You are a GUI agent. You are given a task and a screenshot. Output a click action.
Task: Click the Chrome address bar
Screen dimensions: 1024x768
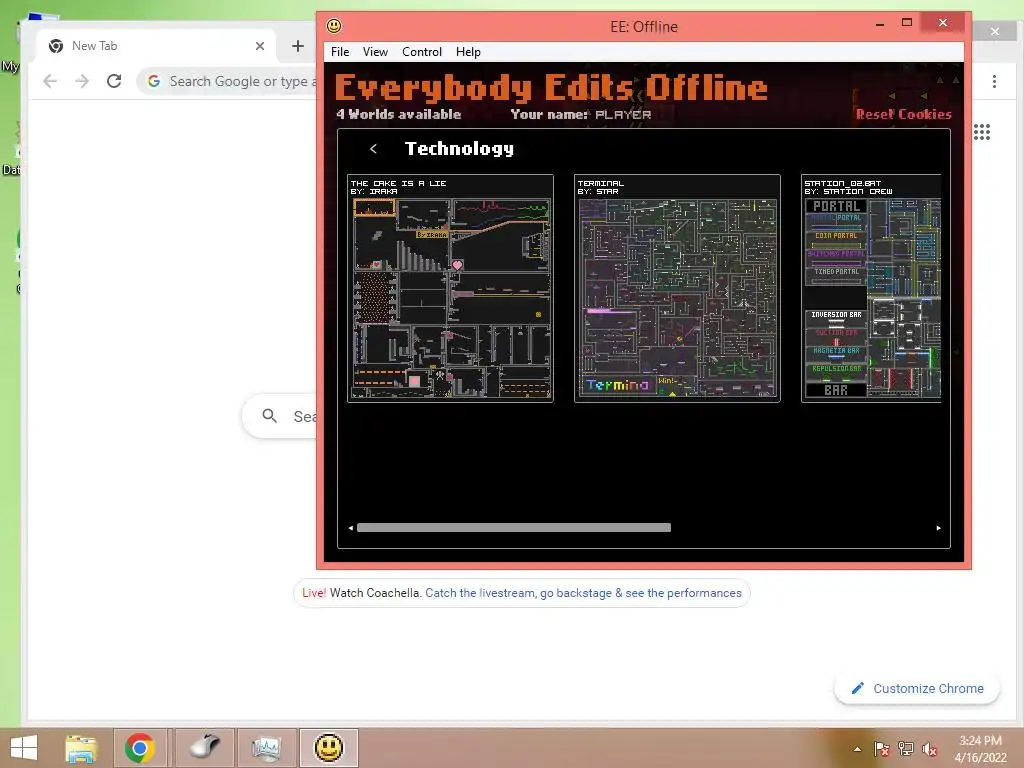point(229,81)
